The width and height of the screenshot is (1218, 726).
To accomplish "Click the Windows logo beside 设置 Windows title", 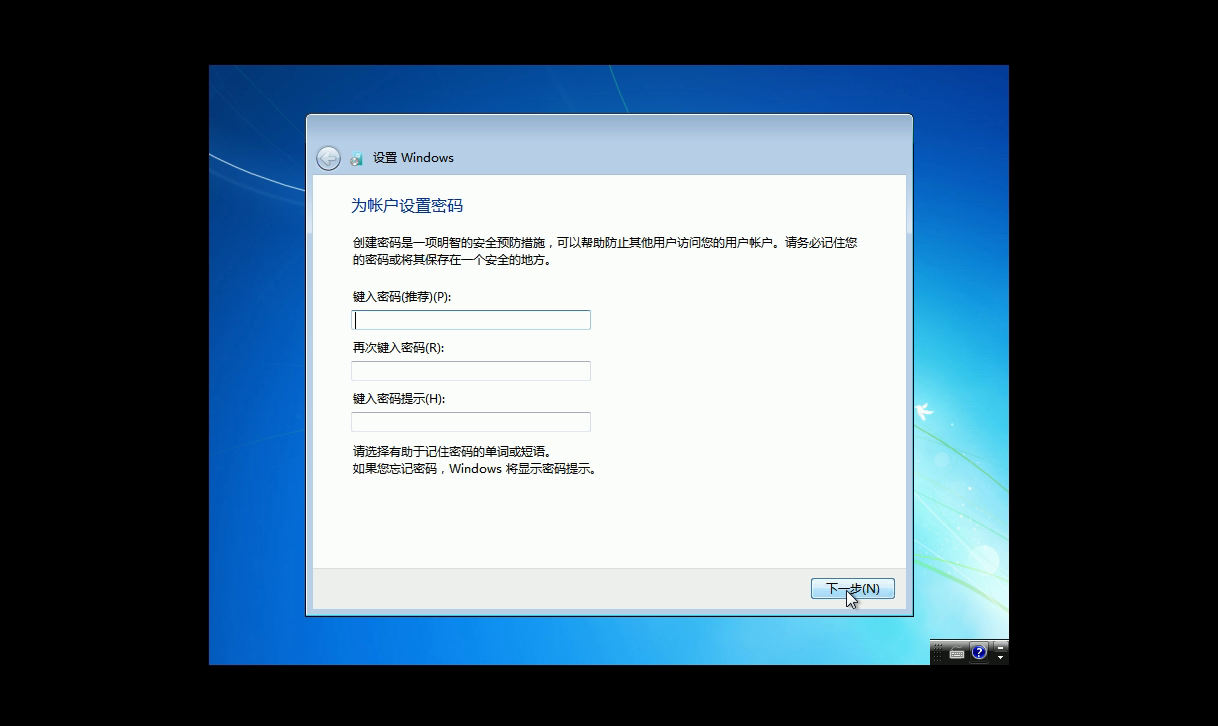I will 357,158.
